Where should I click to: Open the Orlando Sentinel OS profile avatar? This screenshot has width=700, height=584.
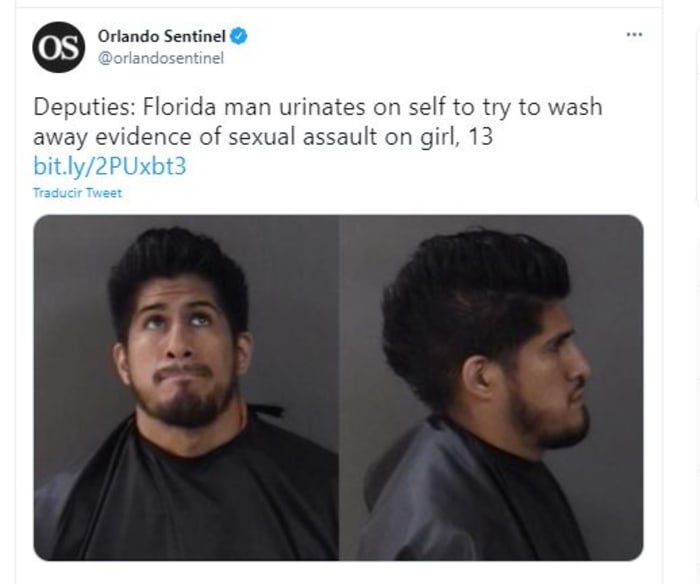coord(58,47)
